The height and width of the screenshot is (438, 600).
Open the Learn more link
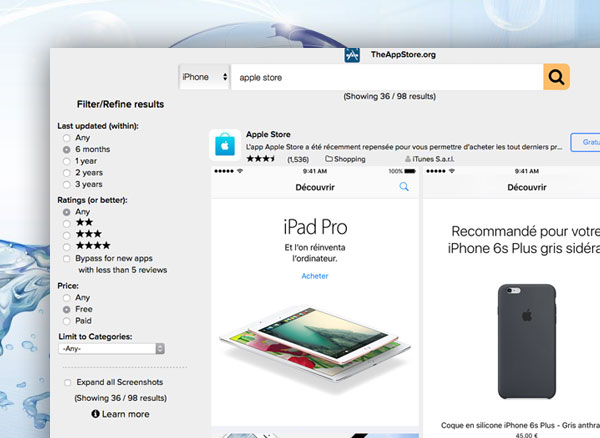point(126,414)
